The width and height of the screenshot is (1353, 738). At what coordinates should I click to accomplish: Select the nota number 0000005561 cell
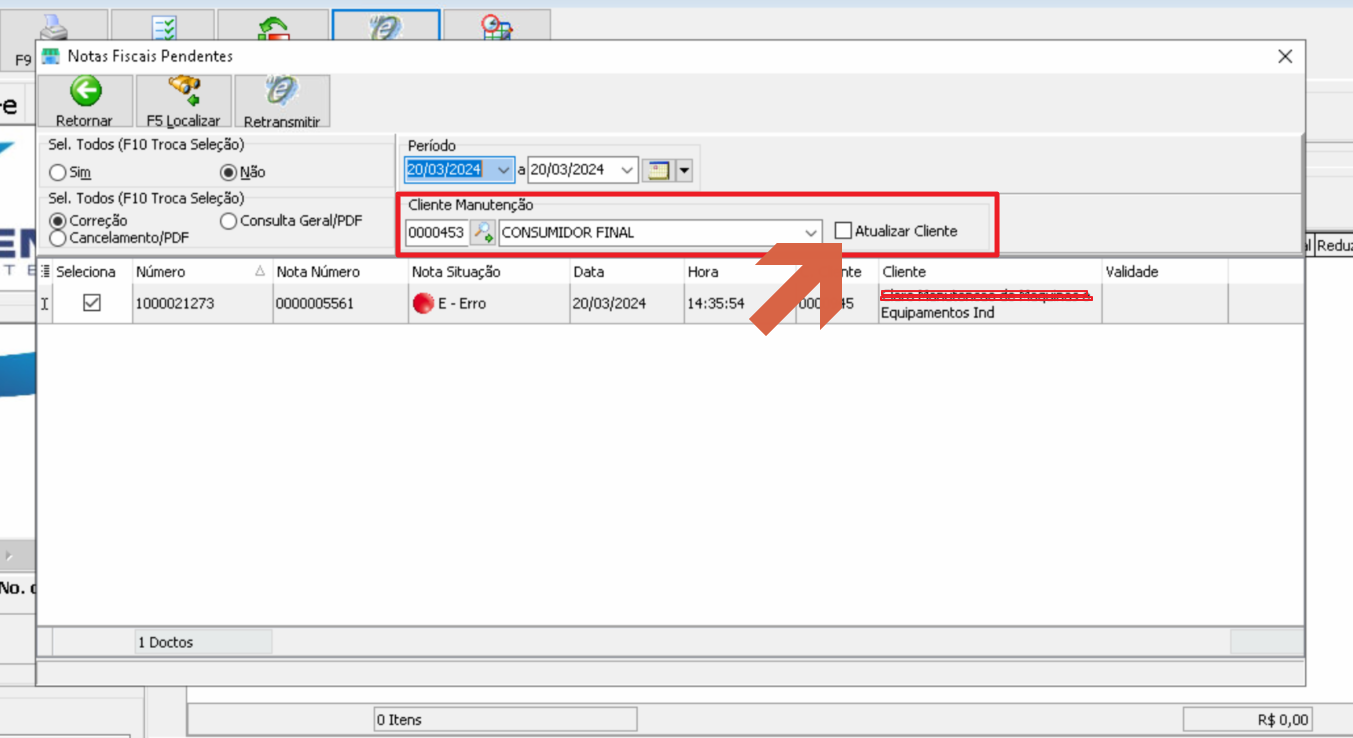coord(340,303)
